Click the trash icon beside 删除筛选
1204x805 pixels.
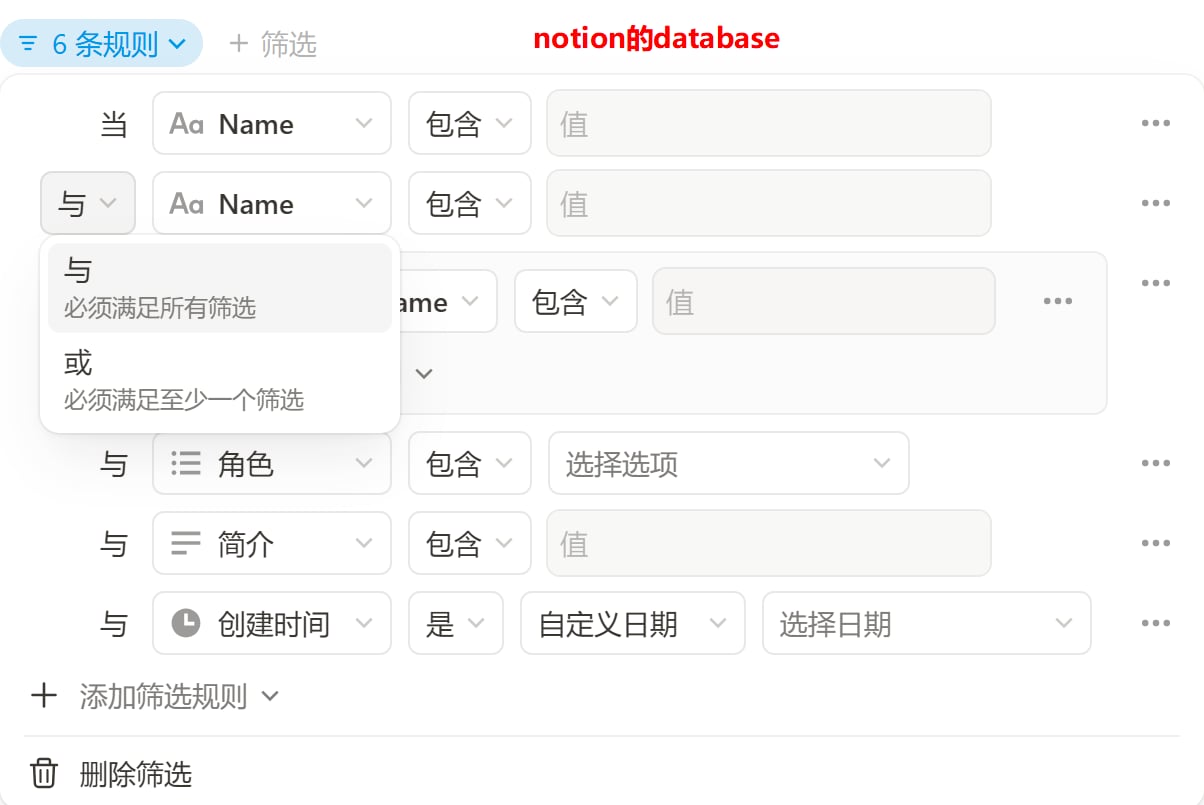(44, 773)
